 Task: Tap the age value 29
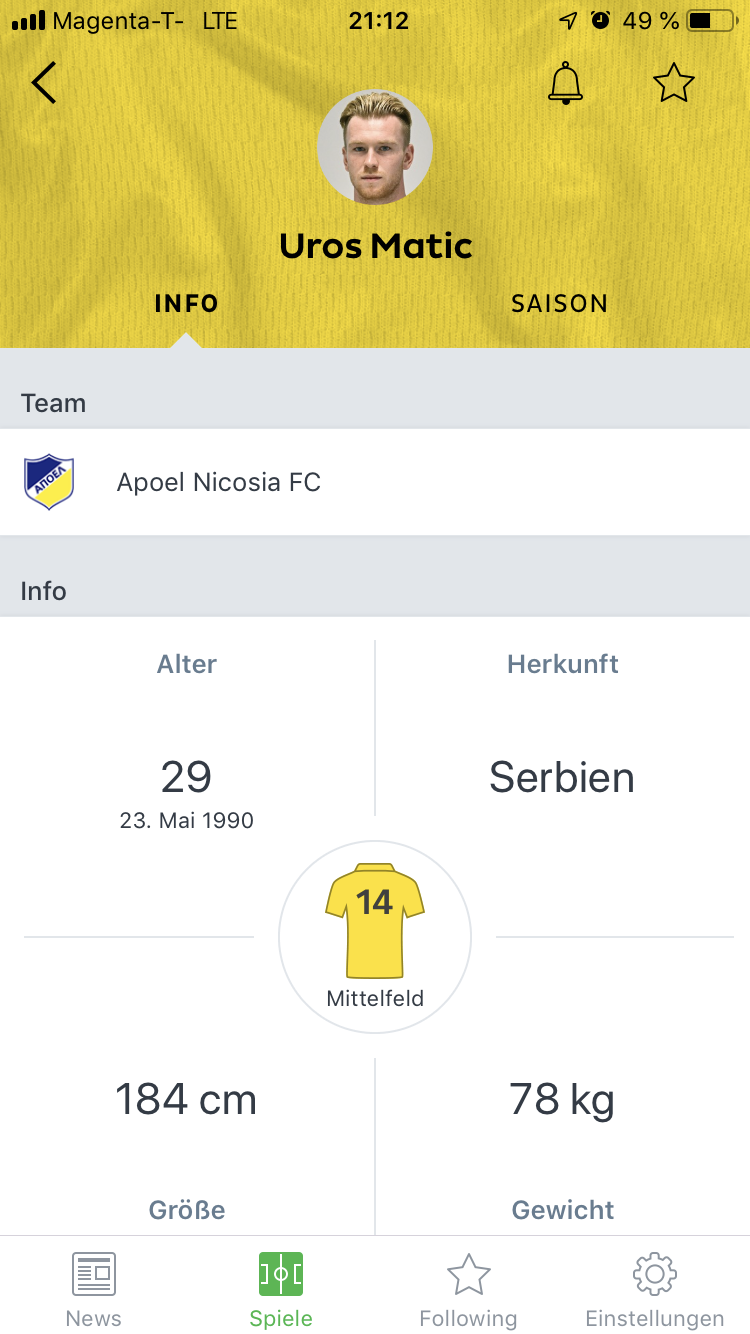(186, 777)
